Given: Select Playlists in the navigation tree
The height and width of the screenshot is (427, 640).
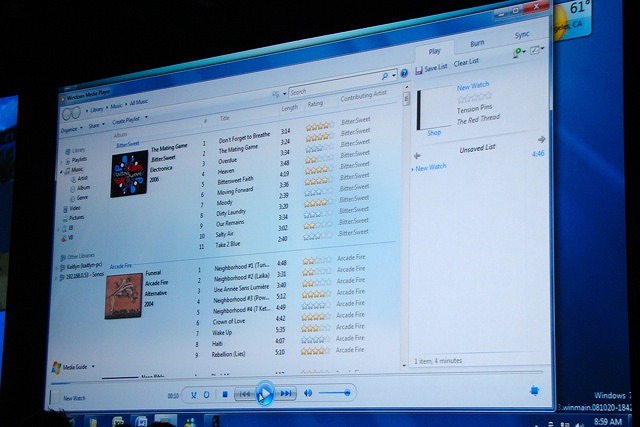Looking at the screenshot, I should (79, 160).
